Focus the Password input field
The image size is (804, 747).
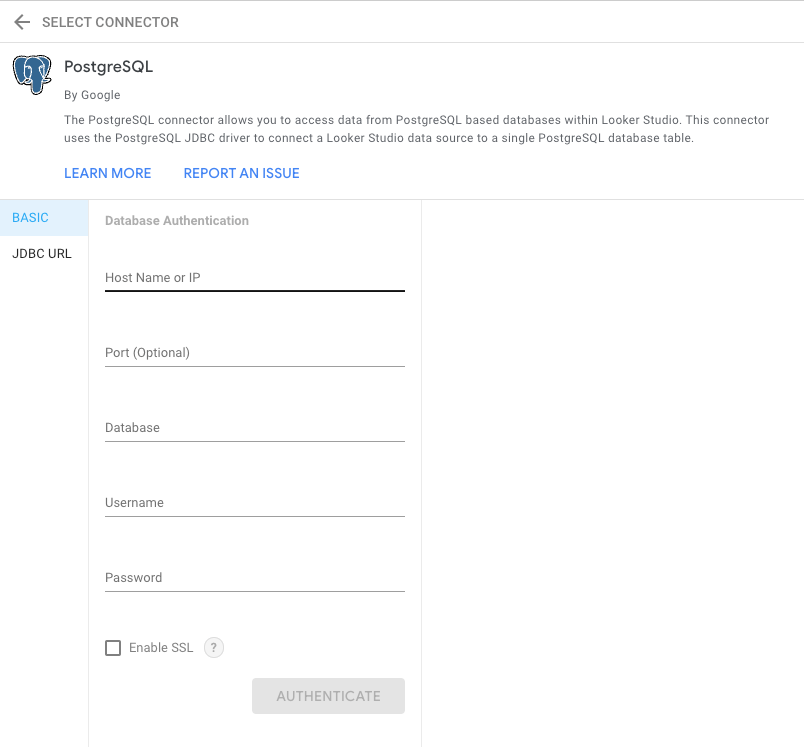(254, 578)
